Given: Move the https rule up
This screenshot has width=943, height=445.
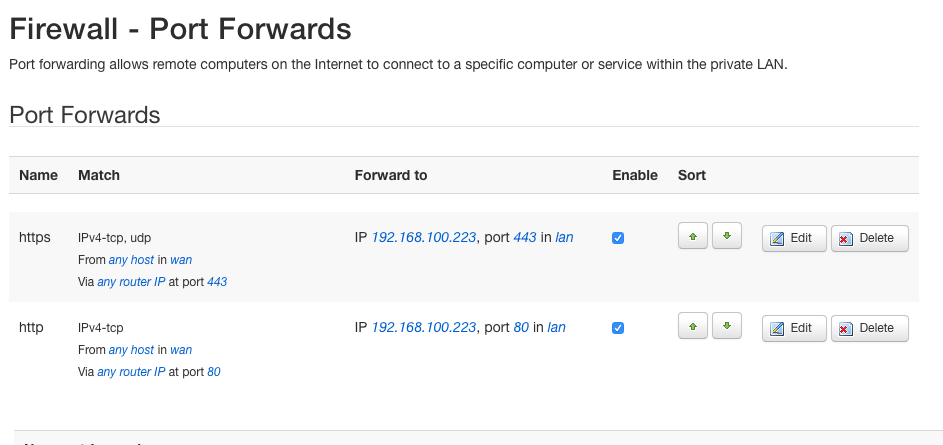Looking at the screenshot, I should [692, 238].
